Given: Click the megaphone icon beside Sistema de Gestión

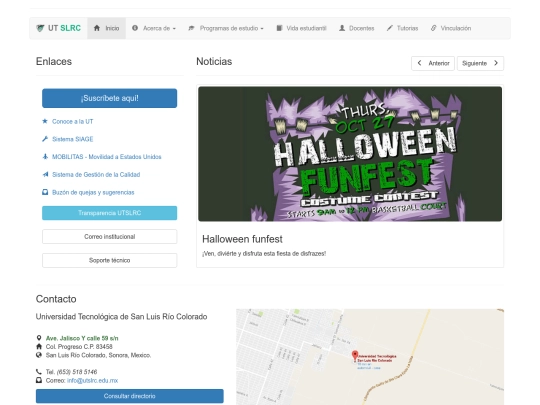Looking at the screenshot, I should [45, 174].
